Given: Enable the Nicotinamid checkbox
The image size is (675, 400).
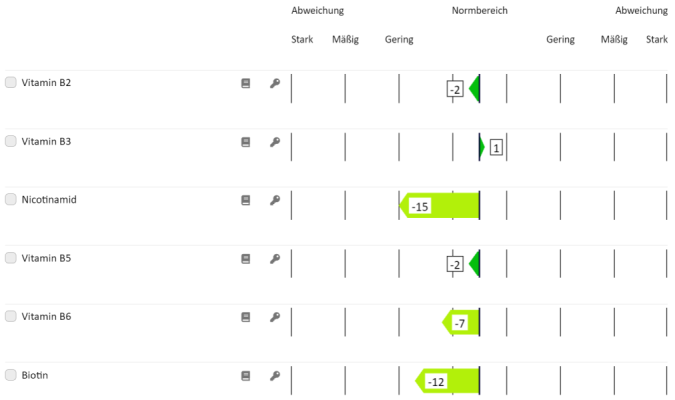Looking at the screenshot, I should (11, 200).
